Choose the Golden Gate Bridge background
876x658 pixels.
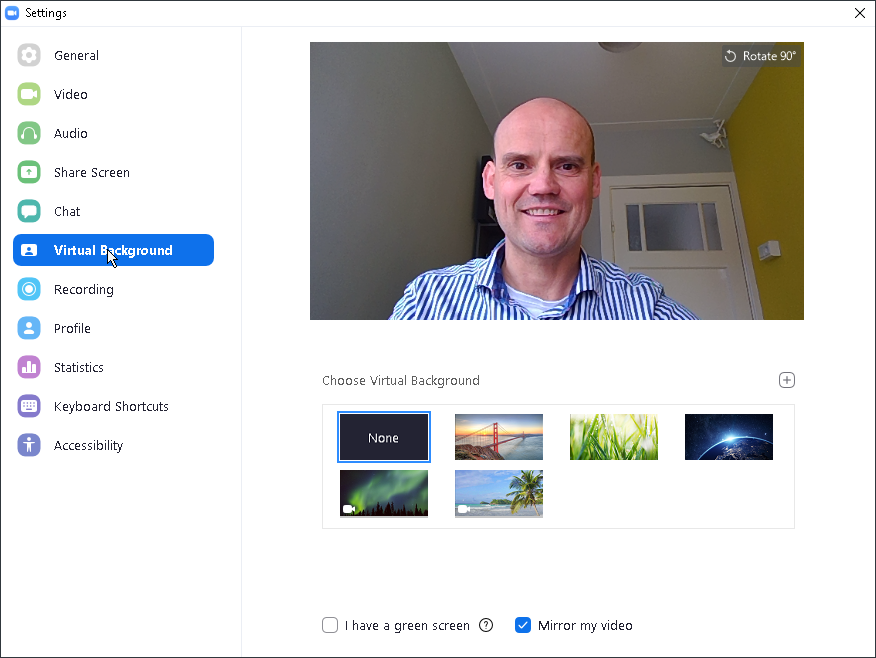coord(498,437)
